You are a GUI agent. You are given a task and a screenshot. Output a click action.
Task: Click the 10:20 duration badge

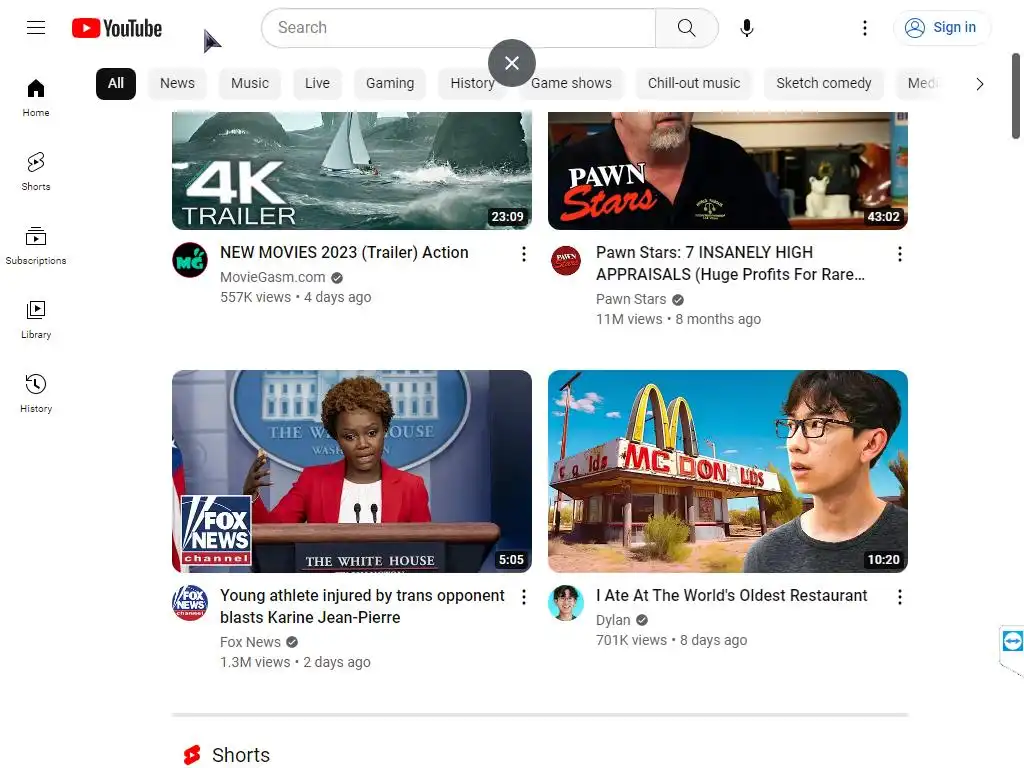[x=883, y=560]
